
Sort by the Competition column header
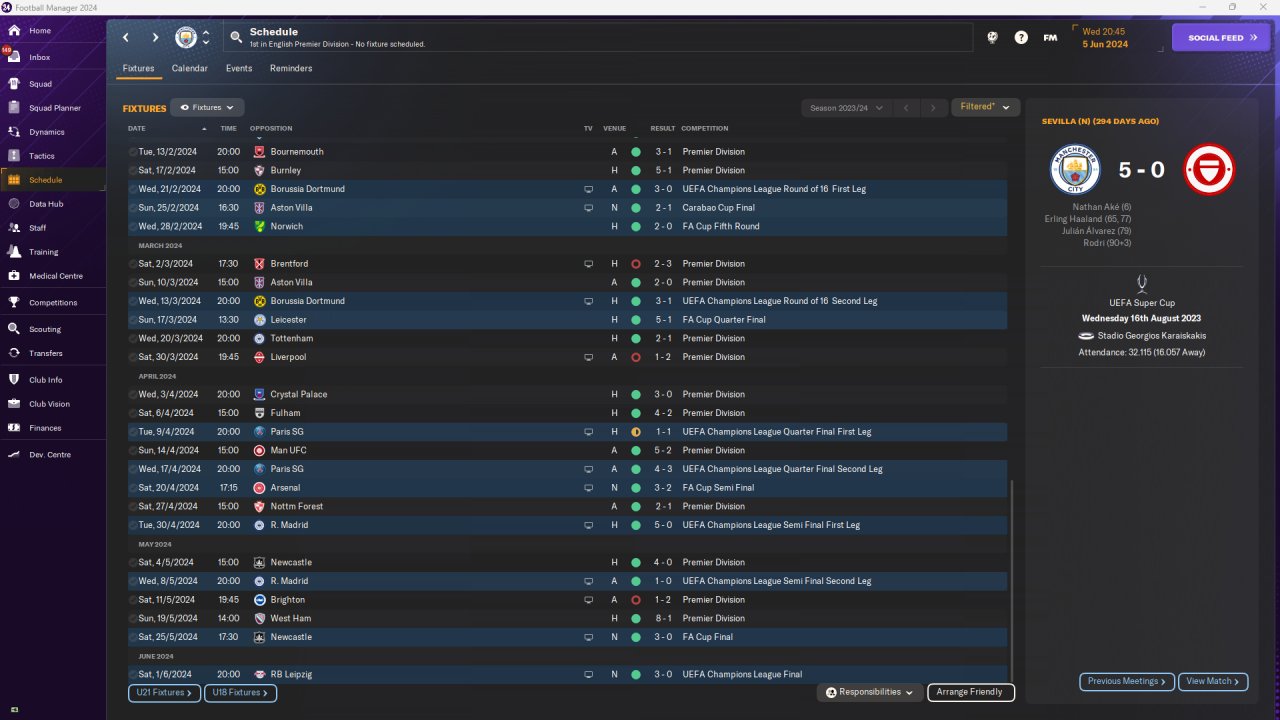705,129
